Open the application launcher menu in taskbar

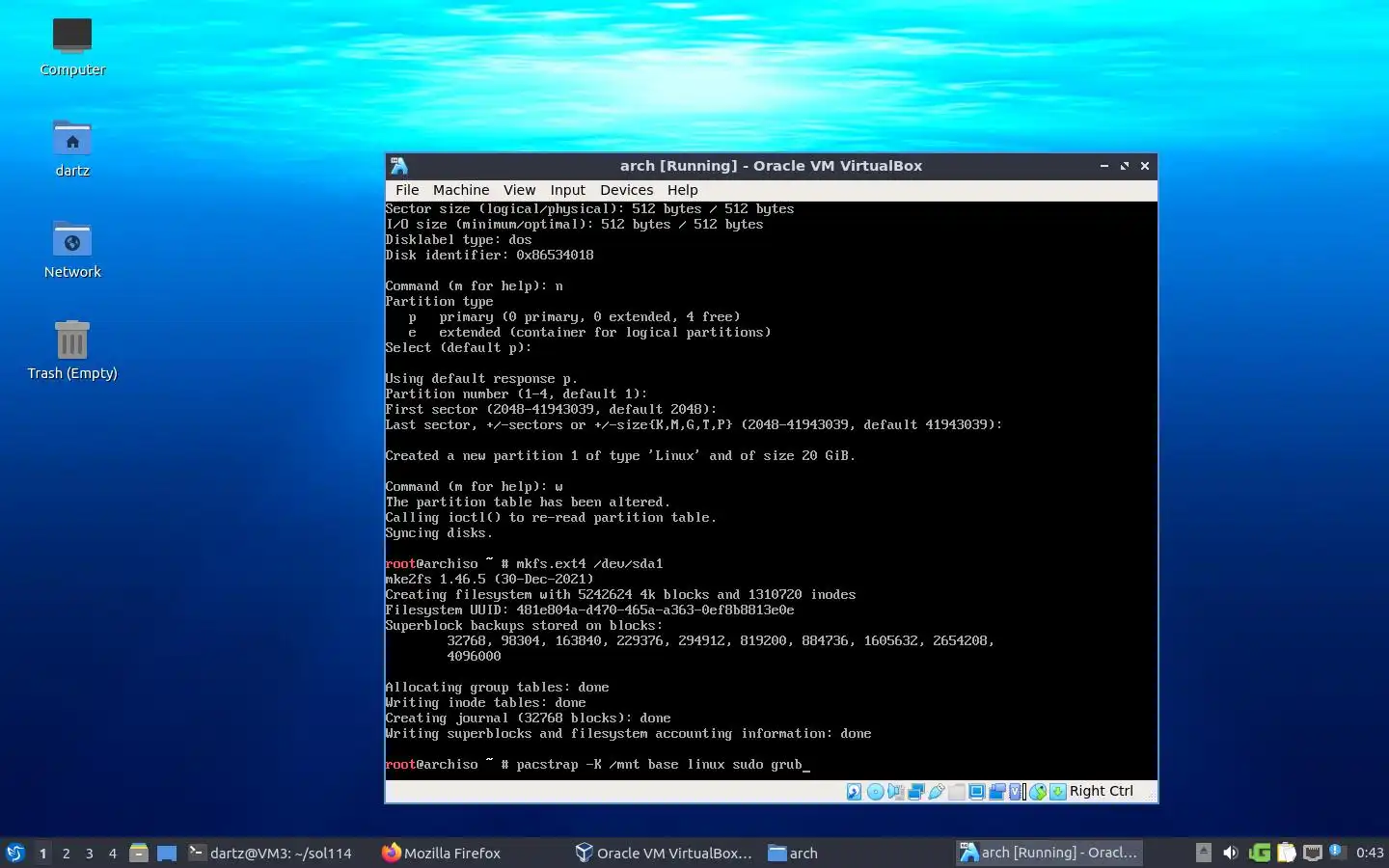coord(15,853)
